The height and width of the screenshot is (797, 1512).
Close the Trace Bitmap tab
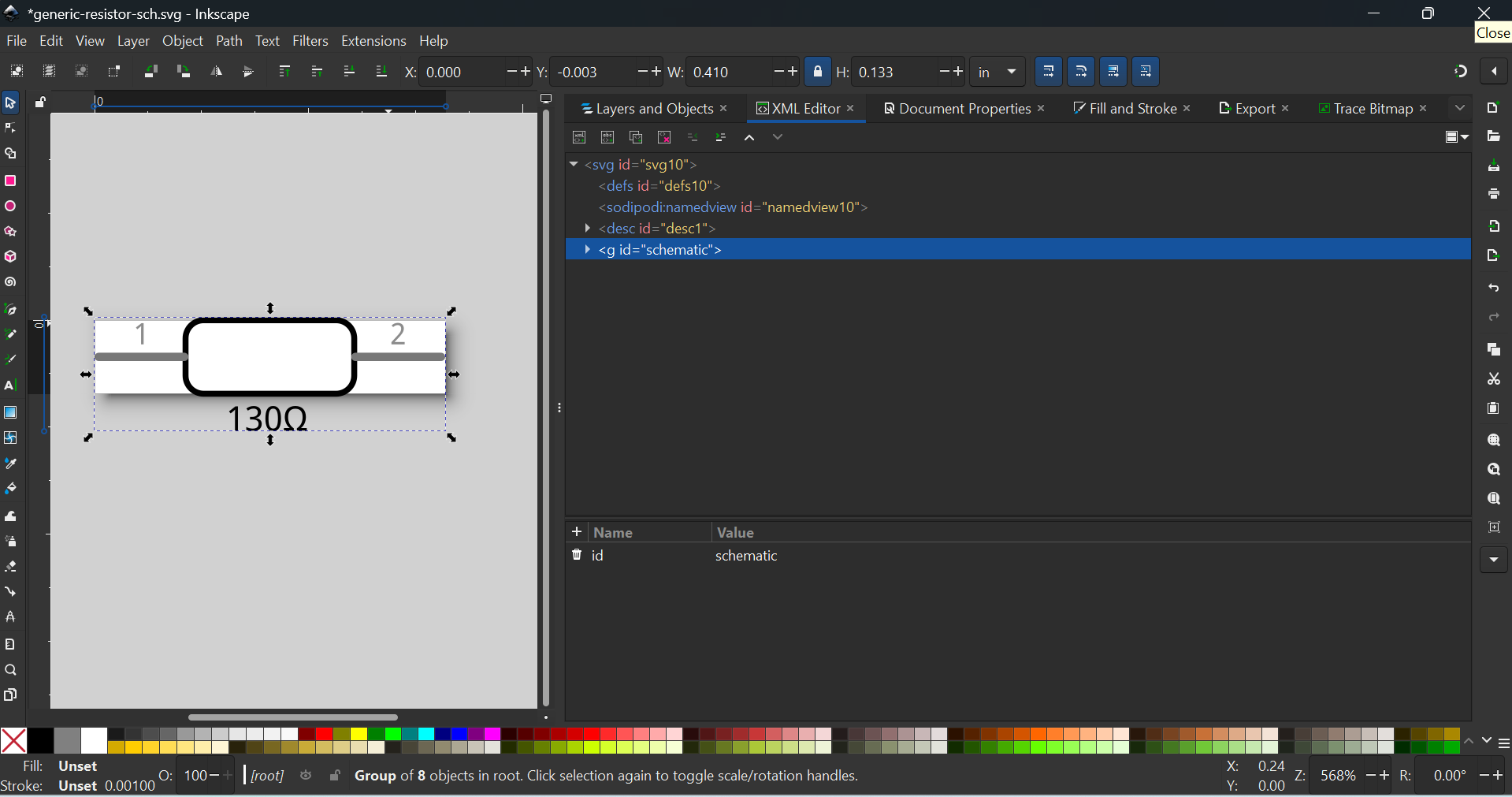(1423, 109)
